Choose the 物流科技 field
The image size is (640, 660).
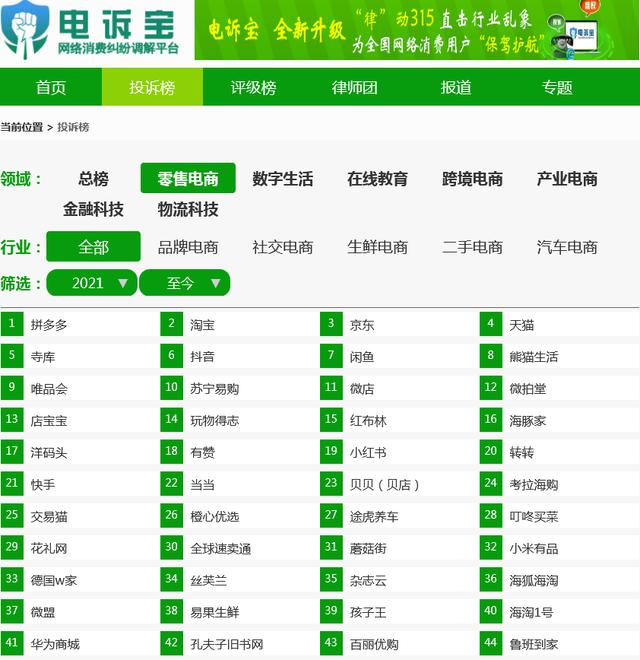click(x=188, y=209)
